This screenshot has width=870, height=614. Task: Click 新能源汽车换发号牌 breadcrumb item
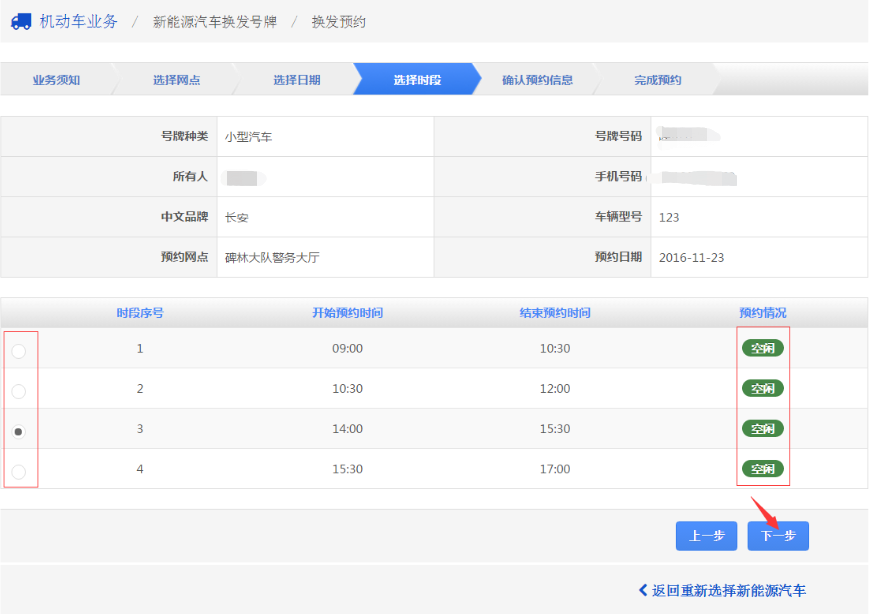click(214, 22)
